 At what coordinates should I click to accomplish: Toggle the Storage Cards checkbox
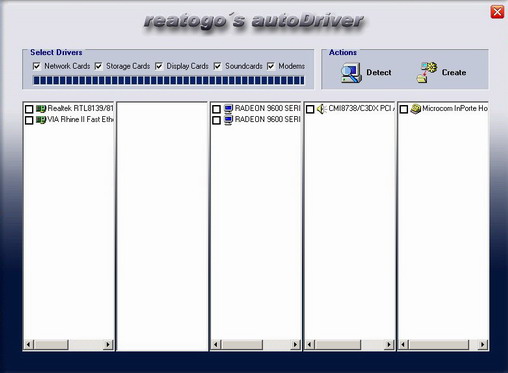click(x=98, y=66)
